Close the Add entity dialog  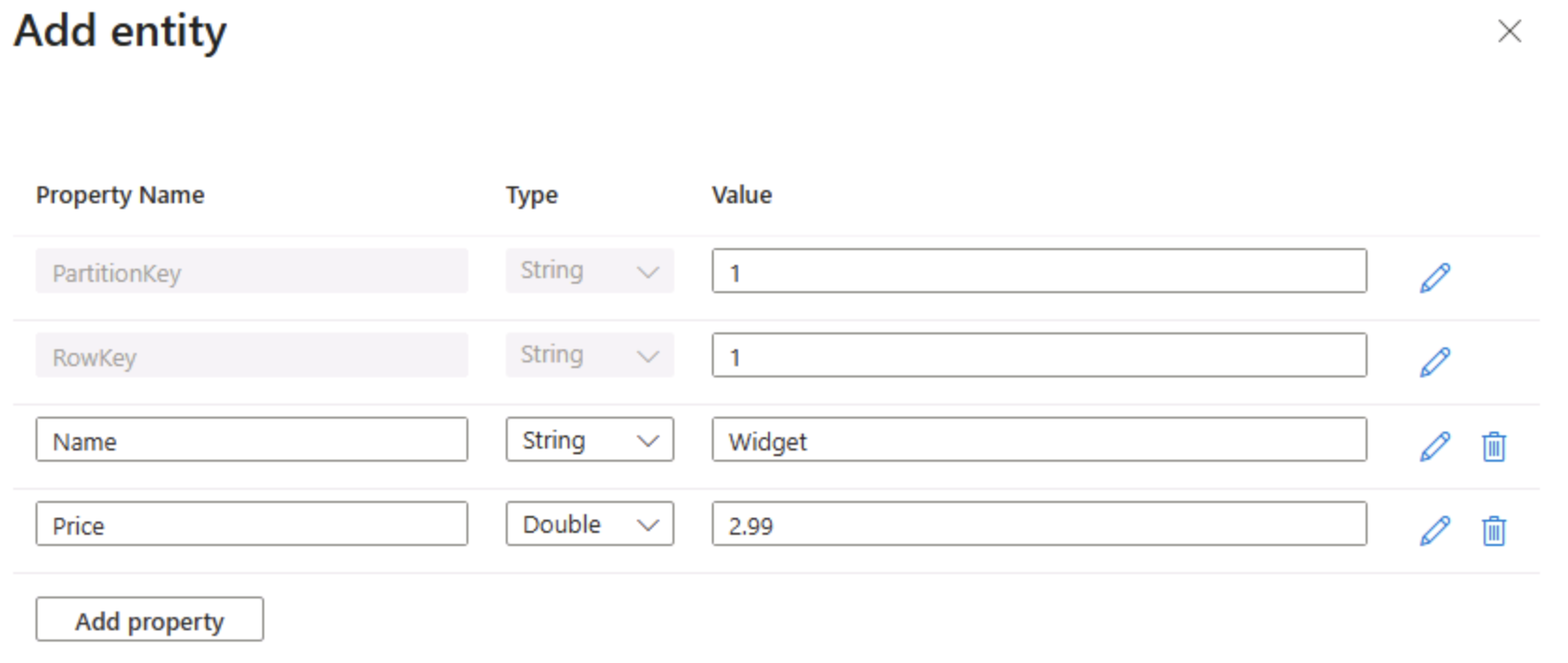pos(1510,31)
